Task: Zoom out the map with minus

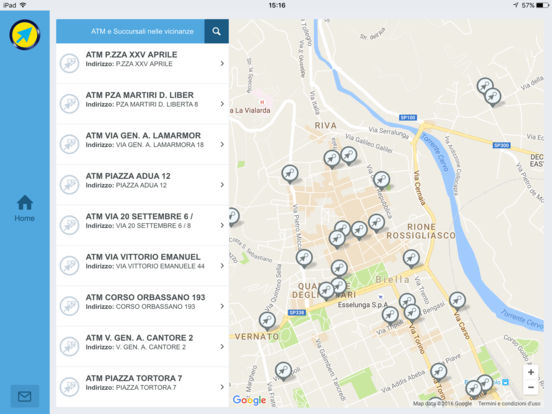Action: coord(531,388)
